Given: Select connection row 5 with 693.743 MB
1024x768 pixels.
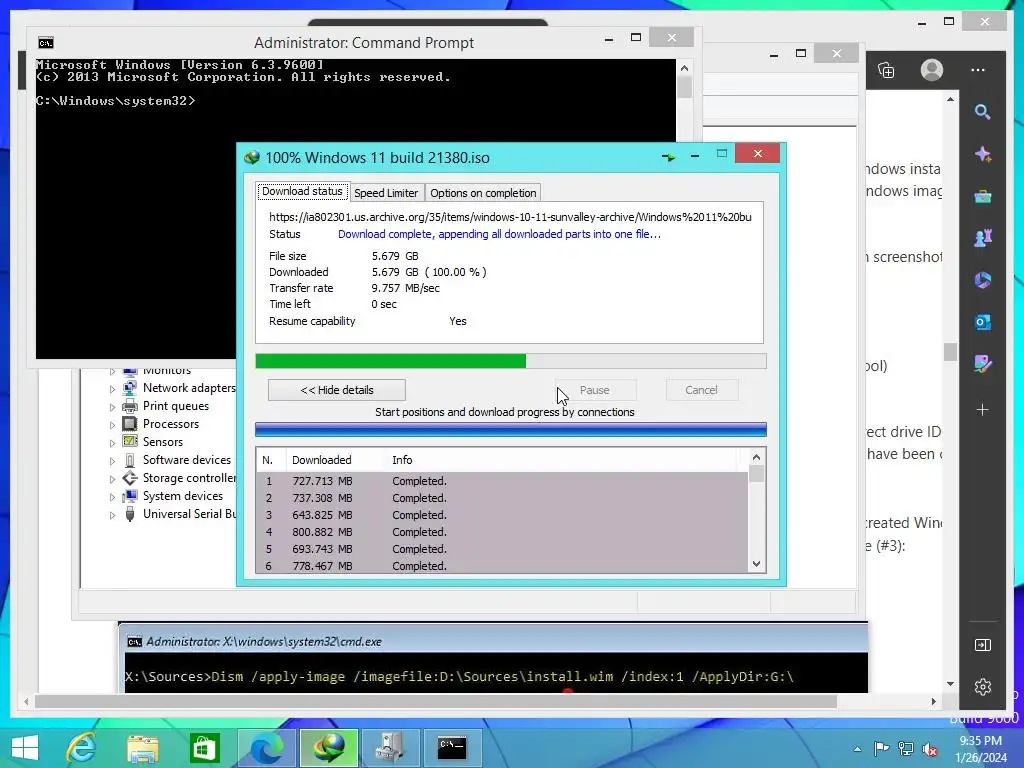Looking at the screenshot, I should (x=502, y=549).
